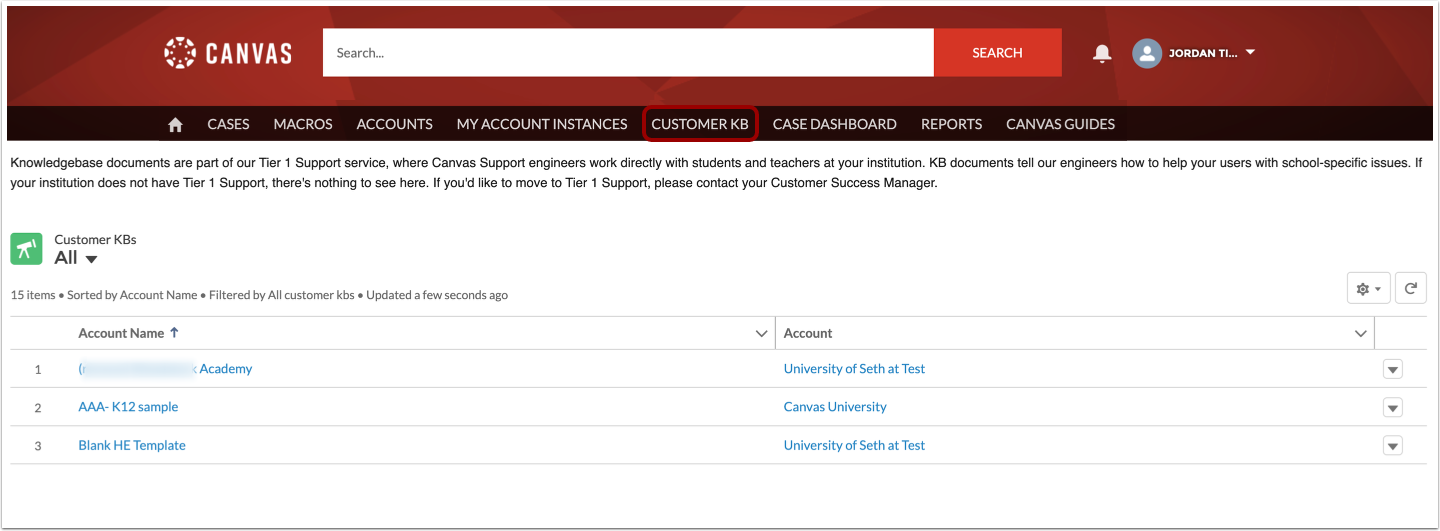Open University of Seth at Test in row 3

854,445
